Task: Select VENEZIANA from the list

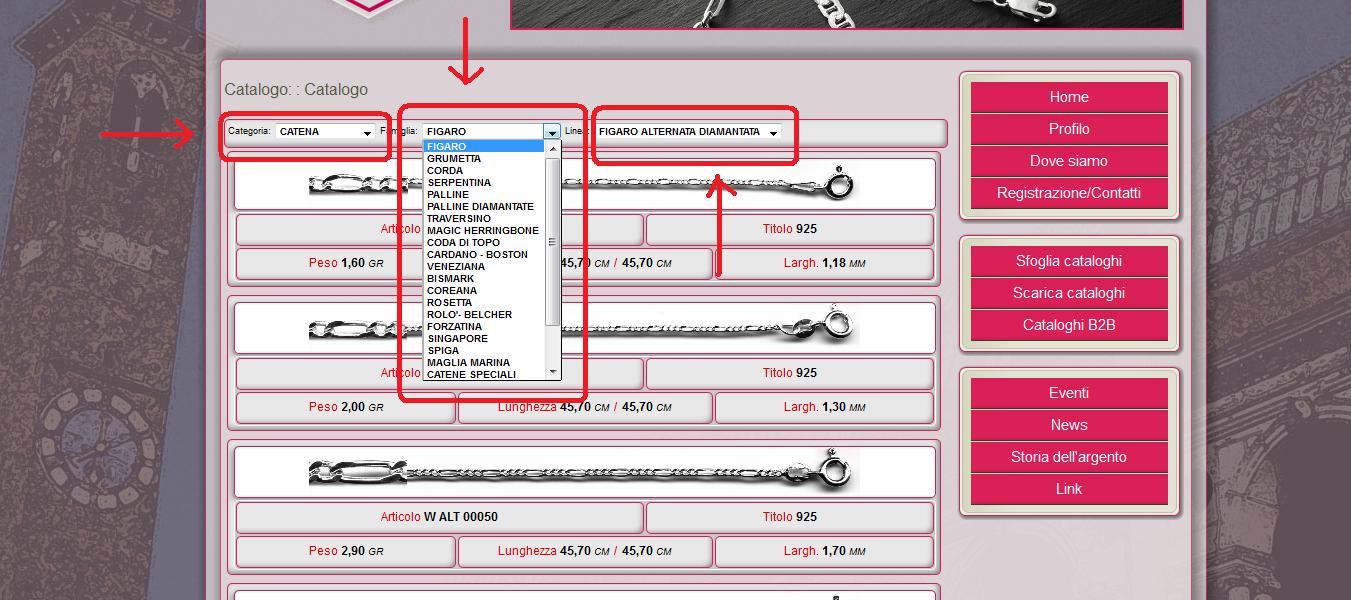Action: (456, 267)
